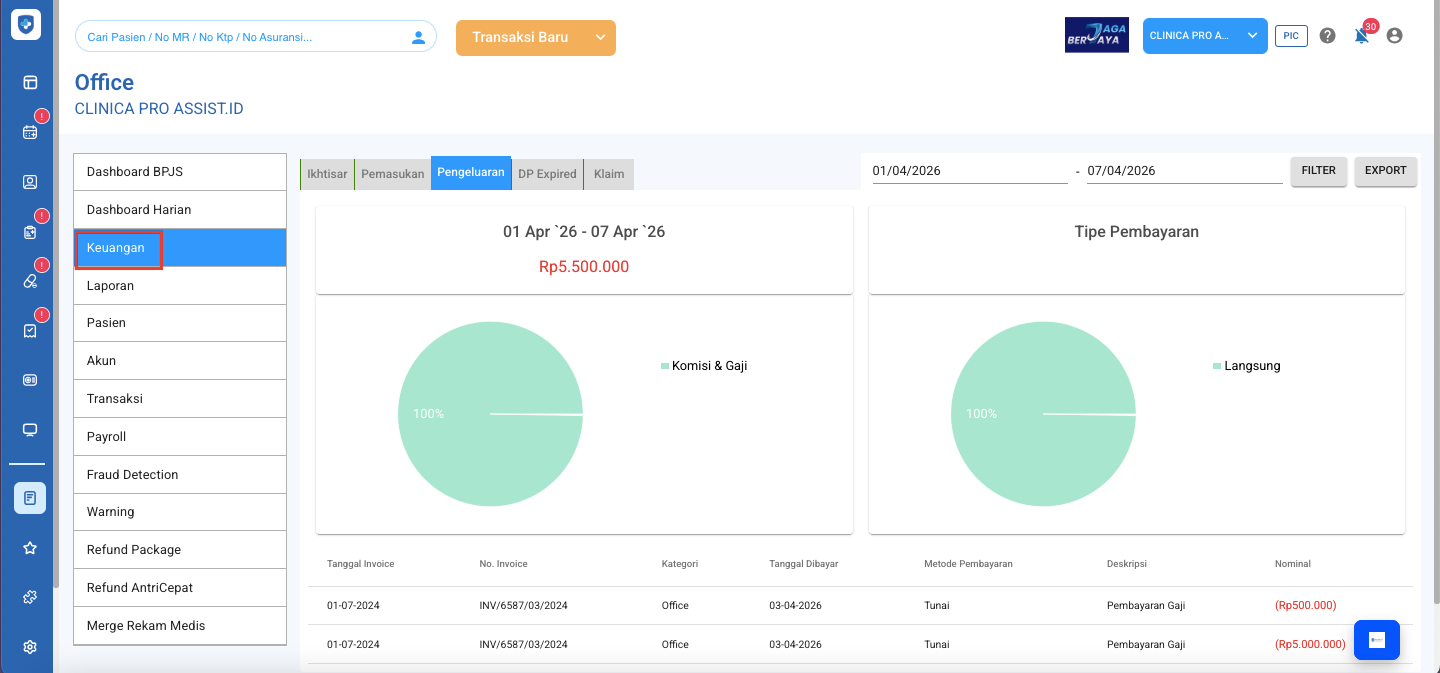The image size is (1440, 673).
Task: Open the user account profile icon
Action: (1395, 36)
